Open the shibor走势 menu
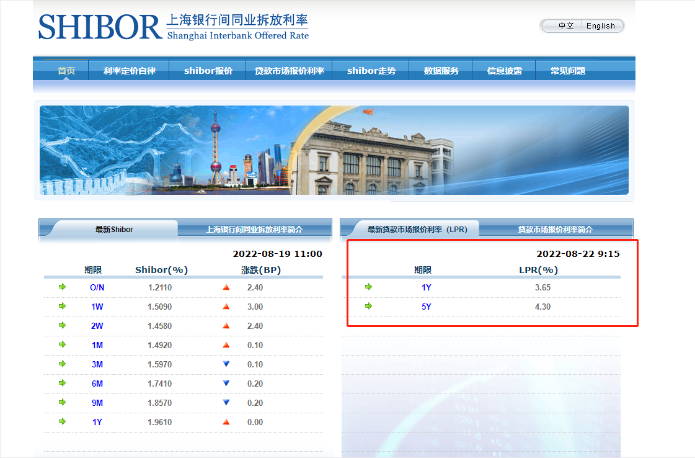 pos(371,70)
